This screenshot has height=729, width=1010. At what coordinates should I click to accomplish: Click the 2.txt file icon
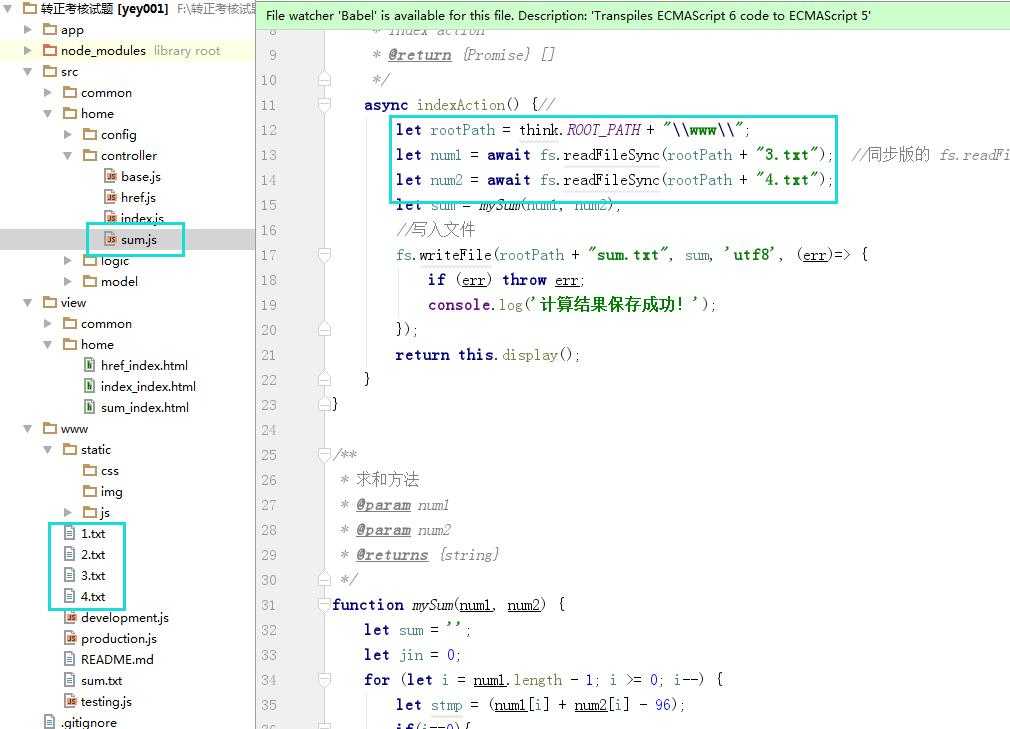pyautogui.click(x=70, y=554)
